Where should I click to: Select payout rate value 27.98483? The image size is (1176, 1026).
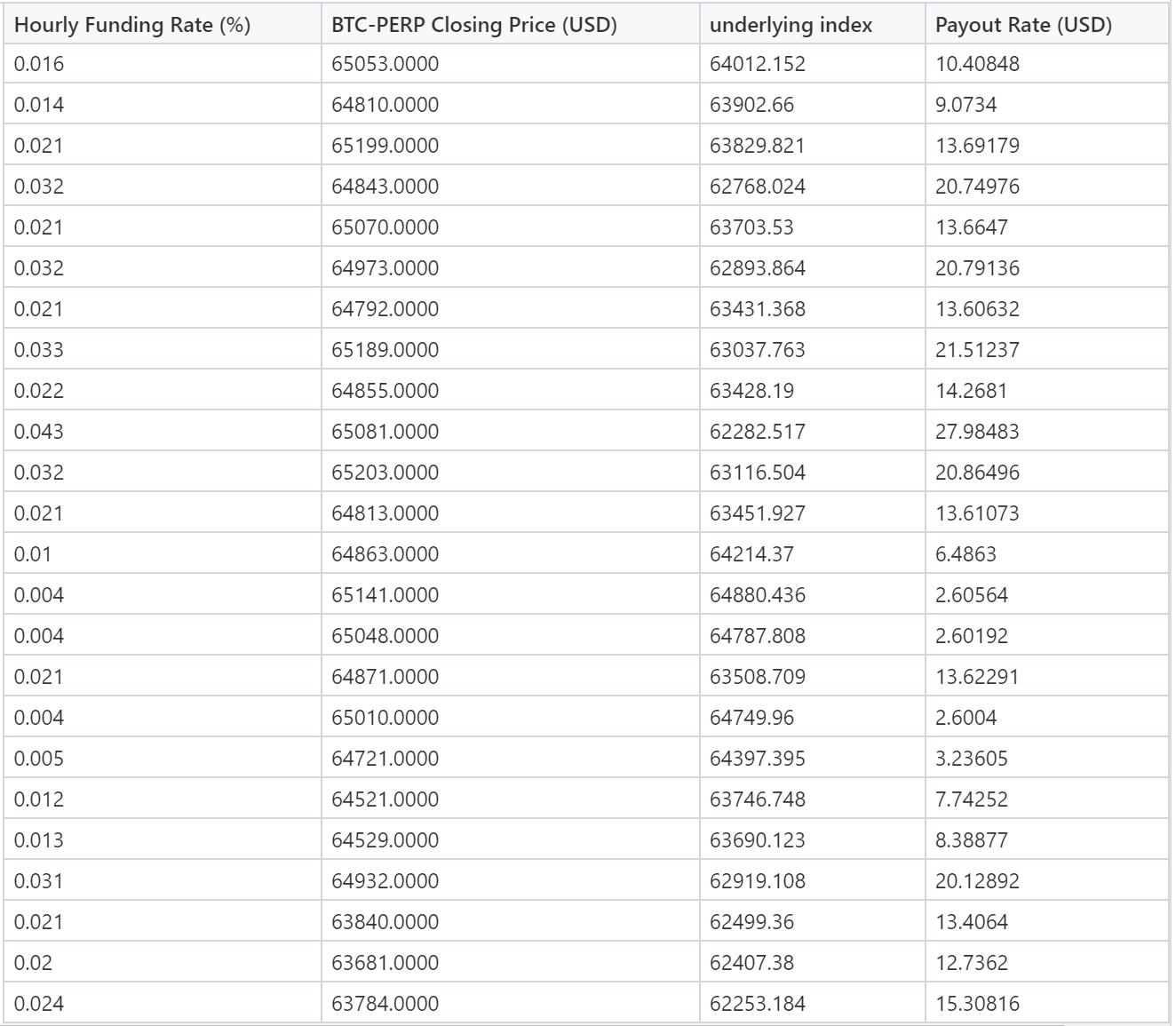977,432
